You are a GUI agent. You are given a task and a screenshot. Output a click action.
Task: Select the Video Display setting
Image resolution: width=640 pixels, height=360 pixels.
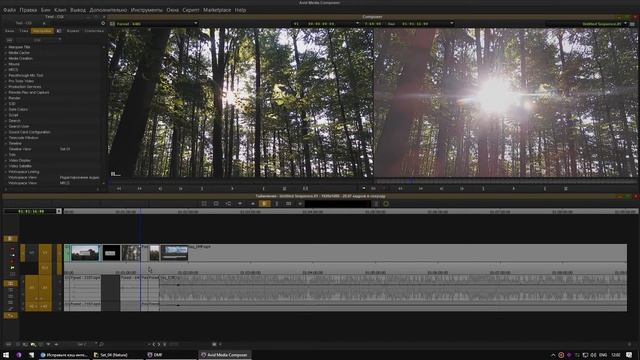point(20,161)
